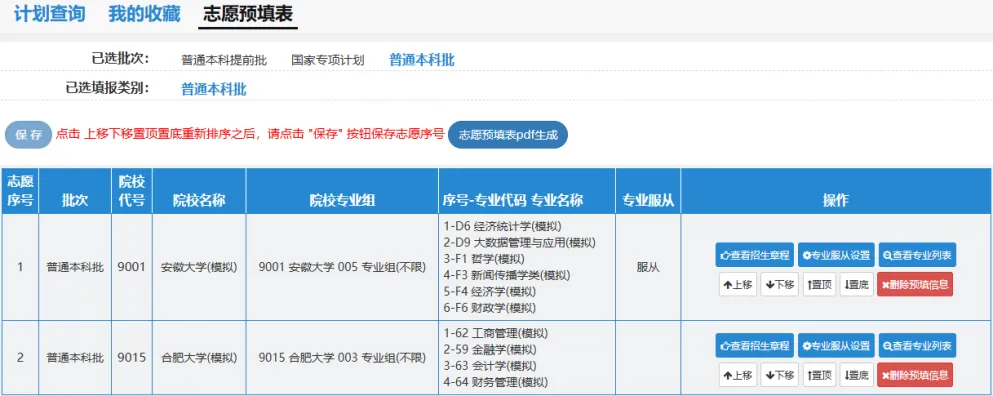Choose batch 国家专项计划
Image resolution: width=993 pixels, height=396 pixels.
[x=327, y=60]
